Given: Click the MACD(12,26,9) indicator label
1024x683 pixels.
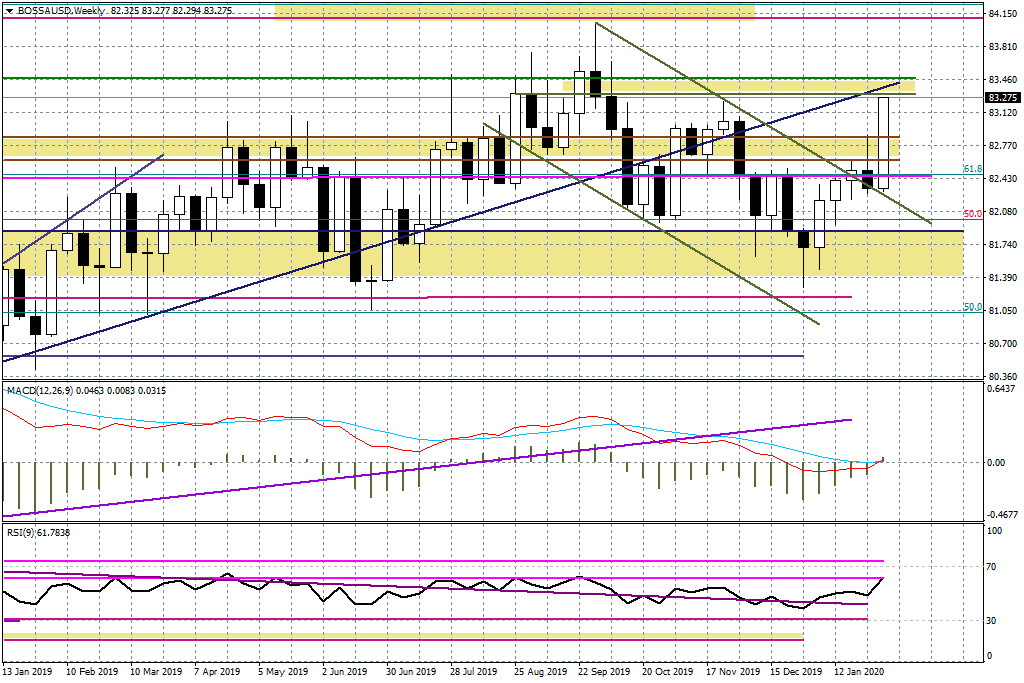Looking at the screenshot, I should (x=38, y=389).
